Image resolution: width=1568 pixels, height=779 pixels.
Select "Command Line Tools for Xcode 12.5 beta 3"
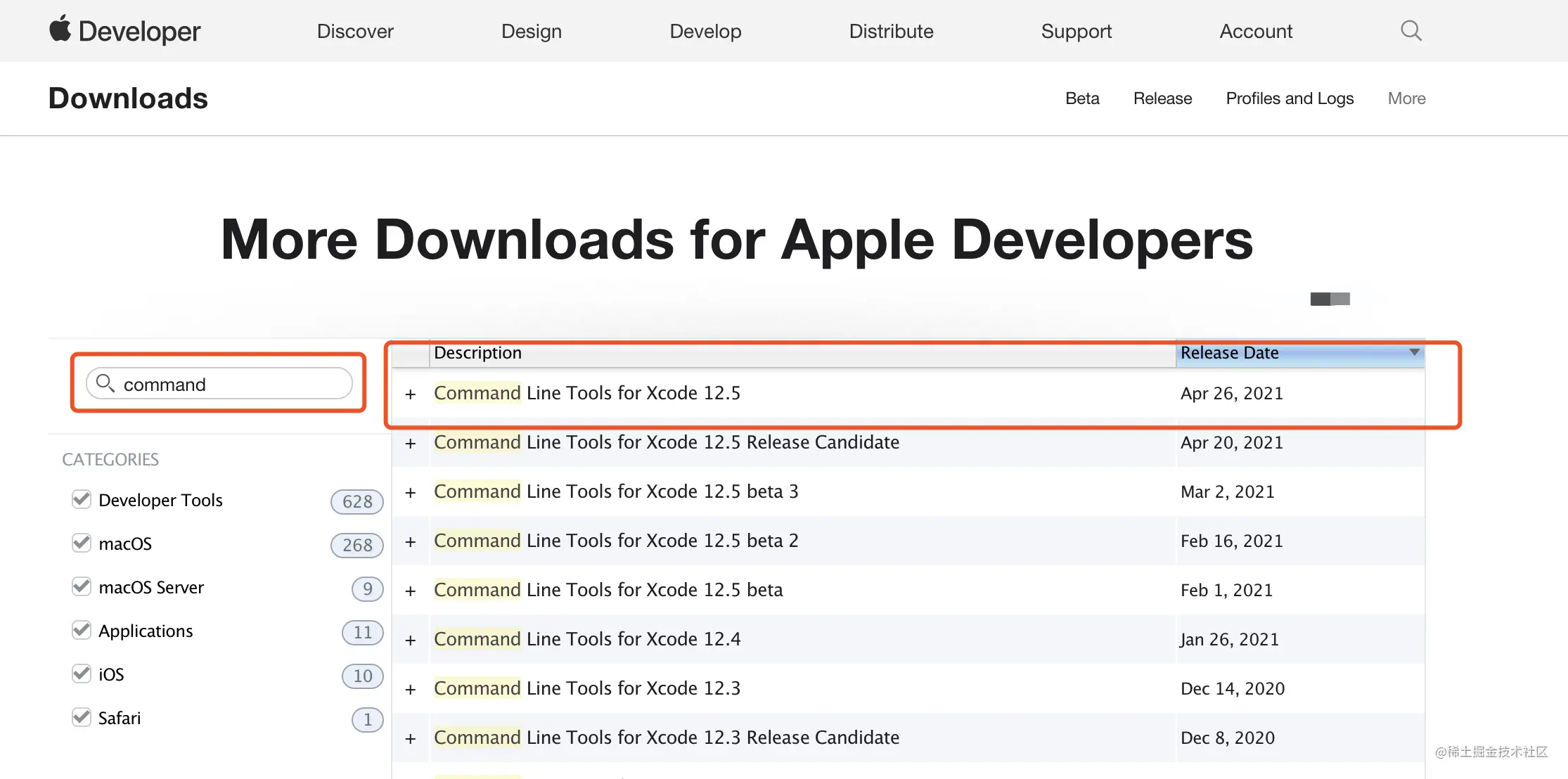point(616,491)
